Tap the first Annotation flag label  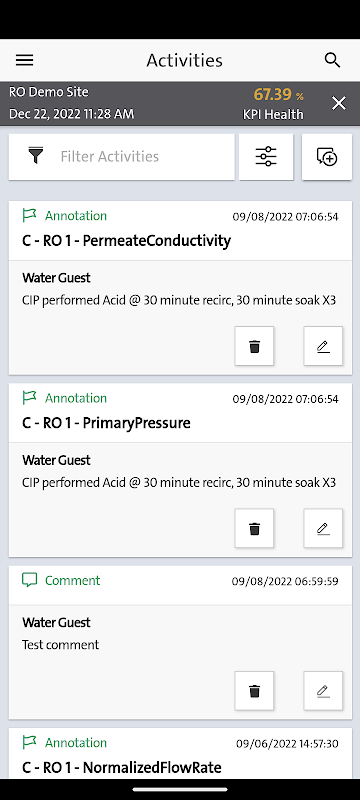pos(65,216)
